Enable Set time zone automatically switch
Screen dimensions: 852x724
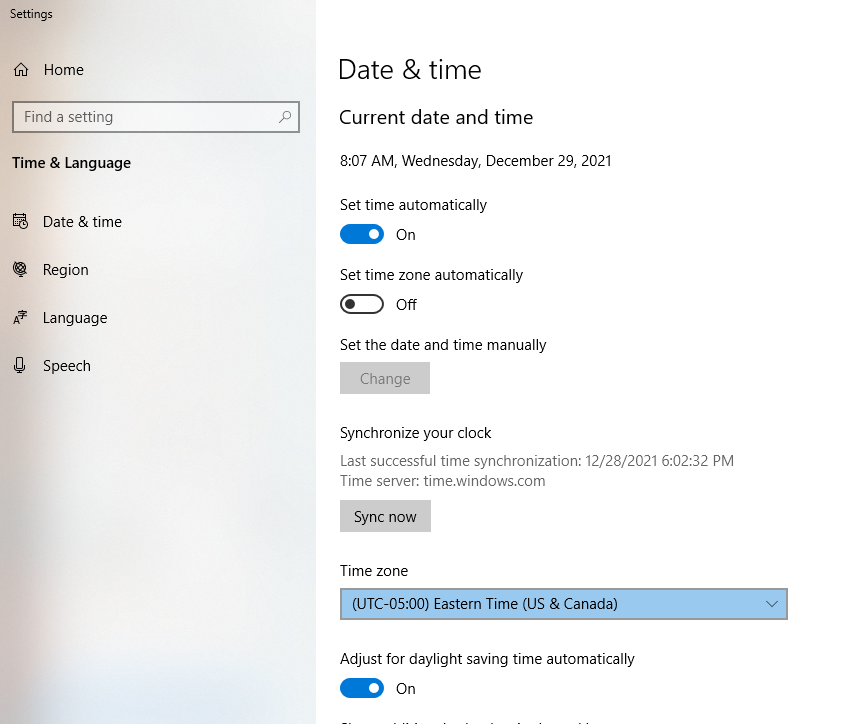point(362,304)
